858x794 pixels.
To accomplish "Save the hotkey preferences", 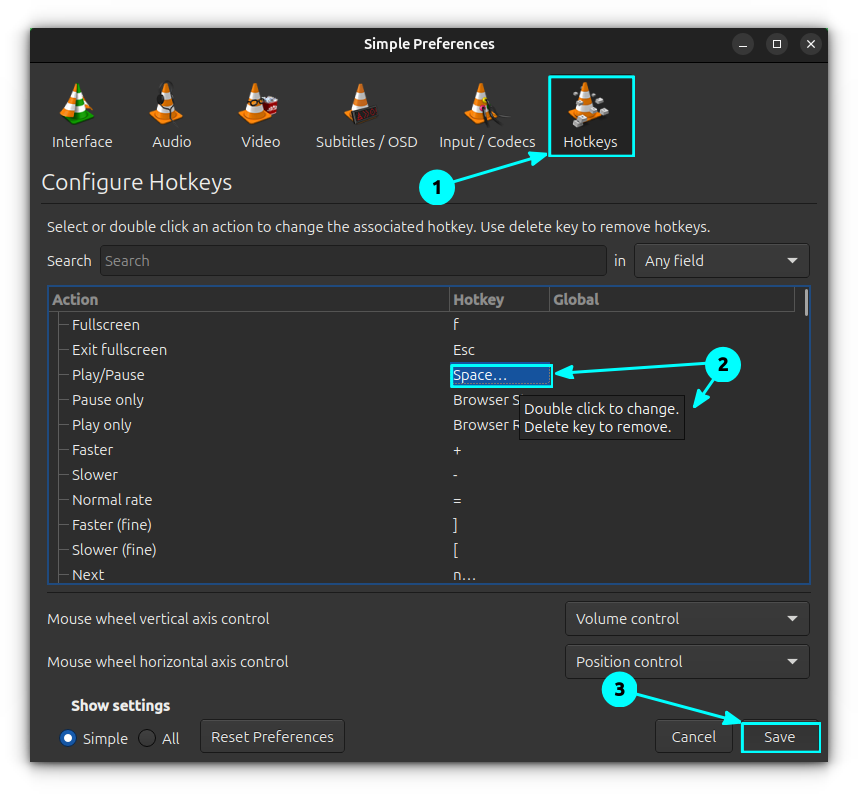I will coord(781,737).
